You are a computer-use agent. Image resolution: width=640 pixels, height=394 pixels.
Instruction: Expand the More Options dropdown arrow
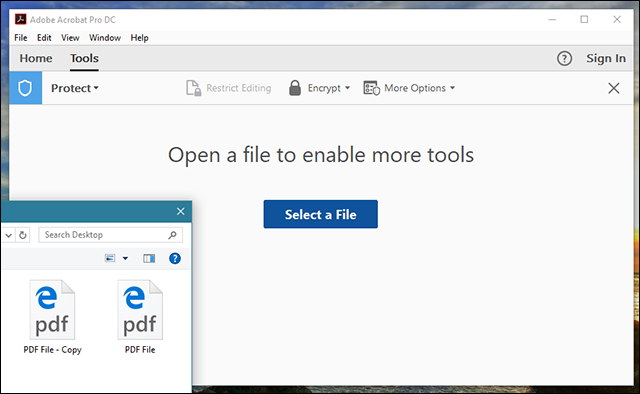coord(452,88)
